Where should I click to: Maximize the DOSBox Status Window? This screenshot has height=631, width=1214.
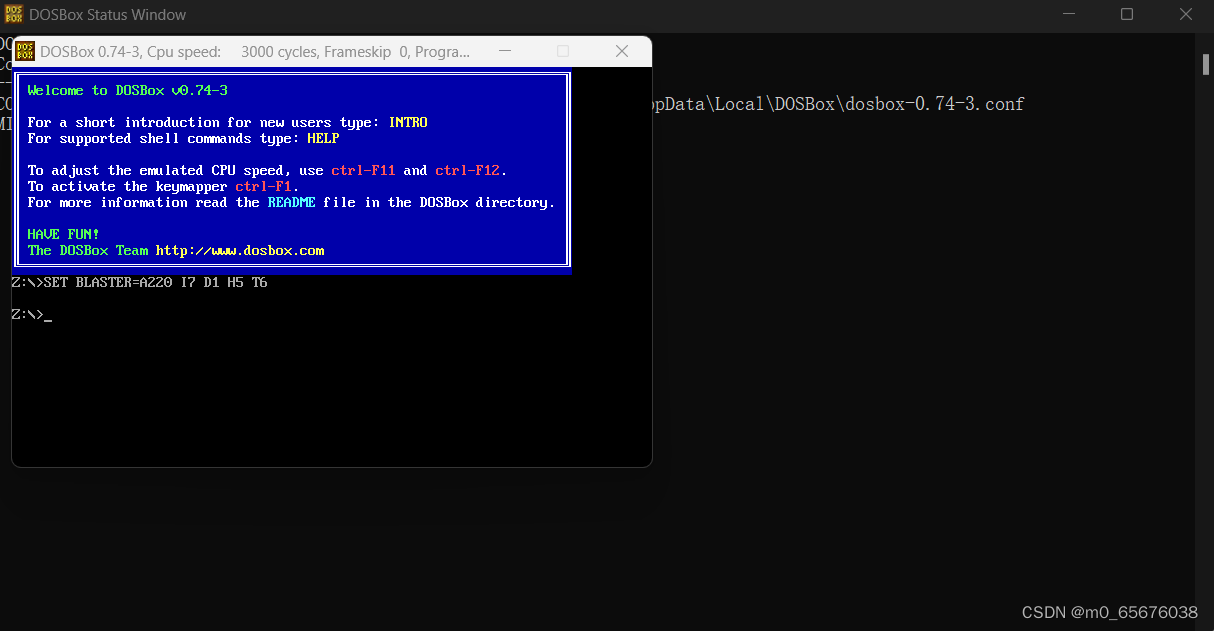(1127, 14)
